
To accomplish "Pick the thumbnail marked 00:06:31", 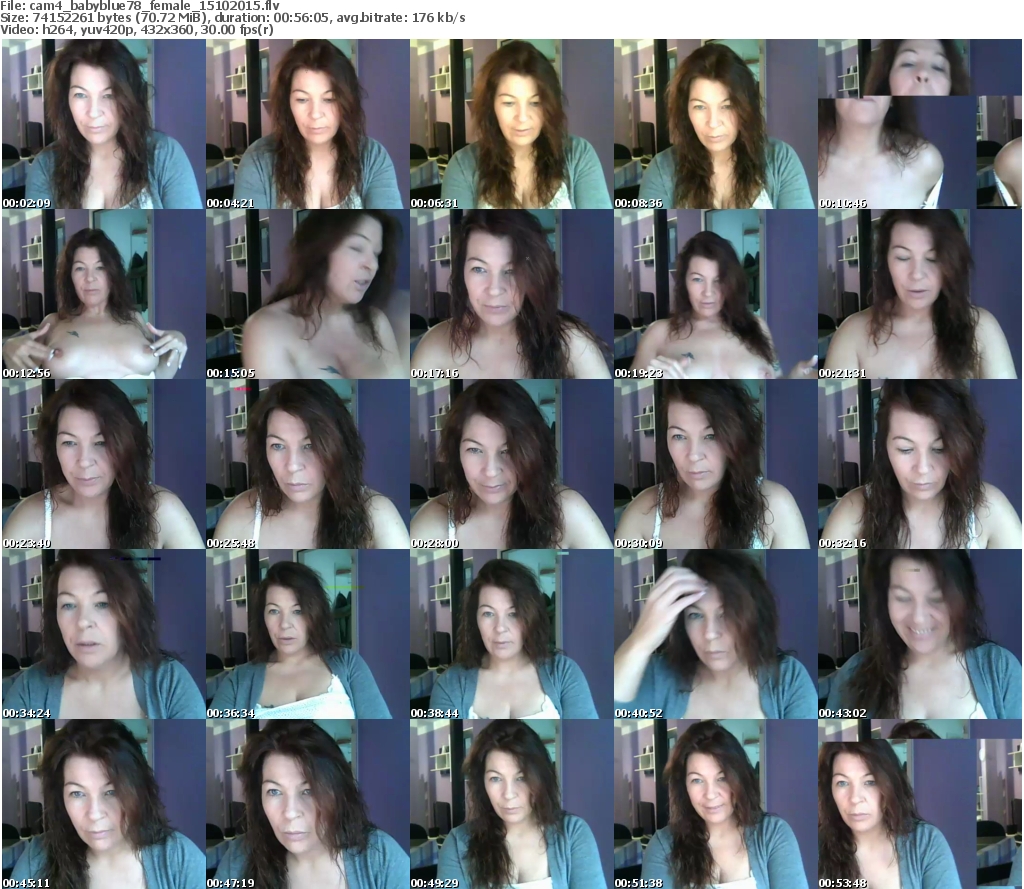I will pos(511,124).
